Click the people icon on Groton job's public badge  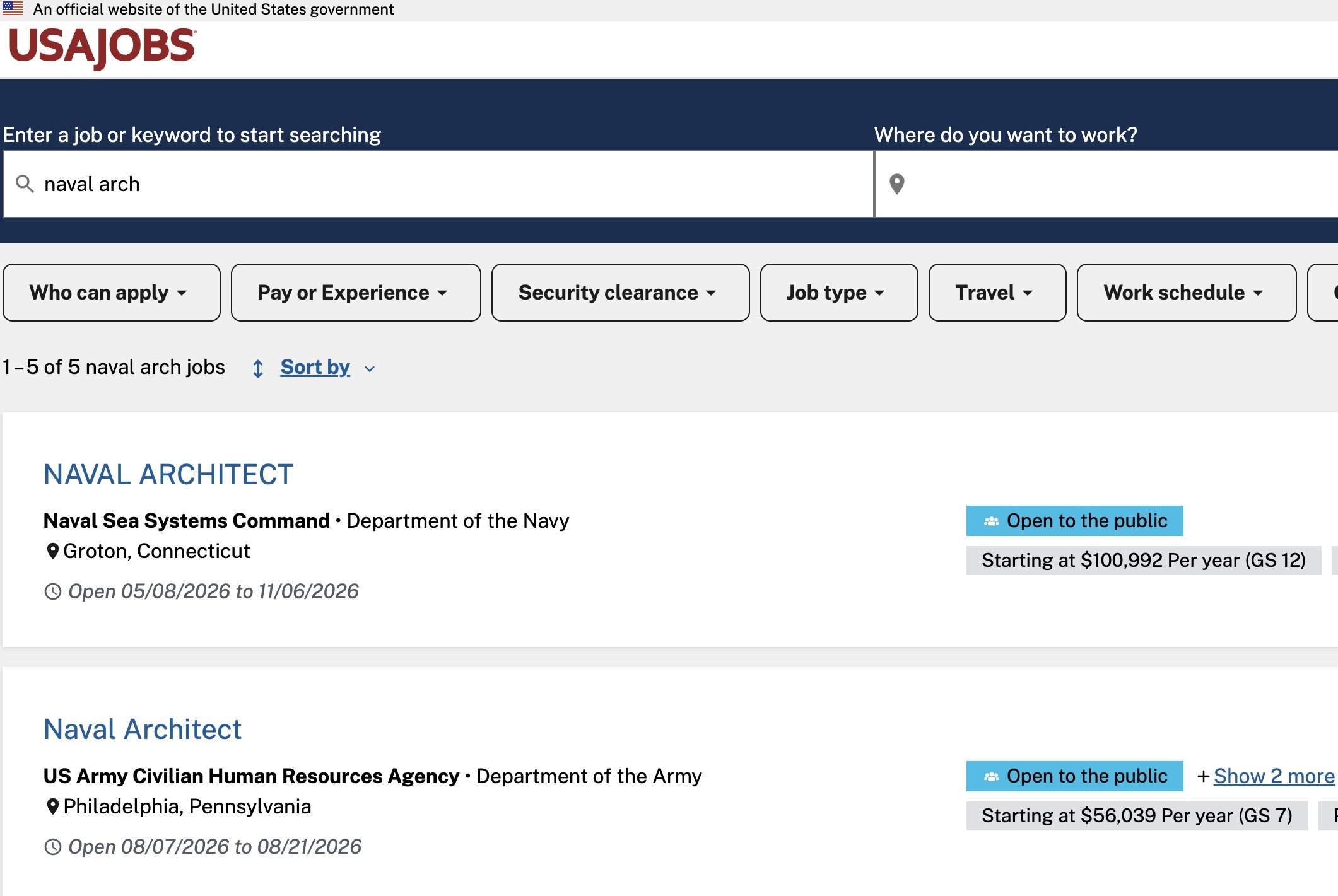click(x=991, y=521)
